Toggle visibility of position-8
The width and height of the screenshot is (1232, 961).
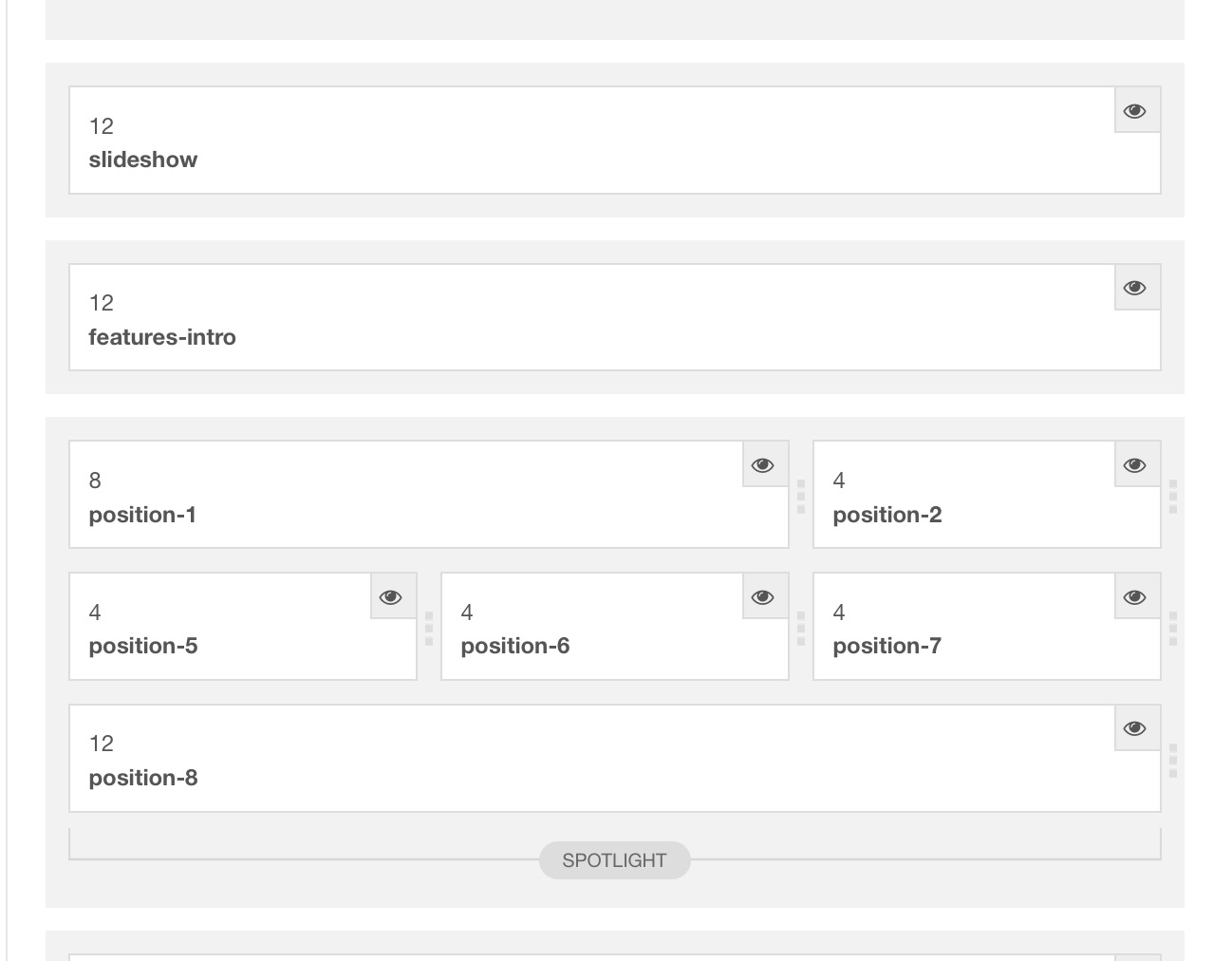click(1135, 727)
